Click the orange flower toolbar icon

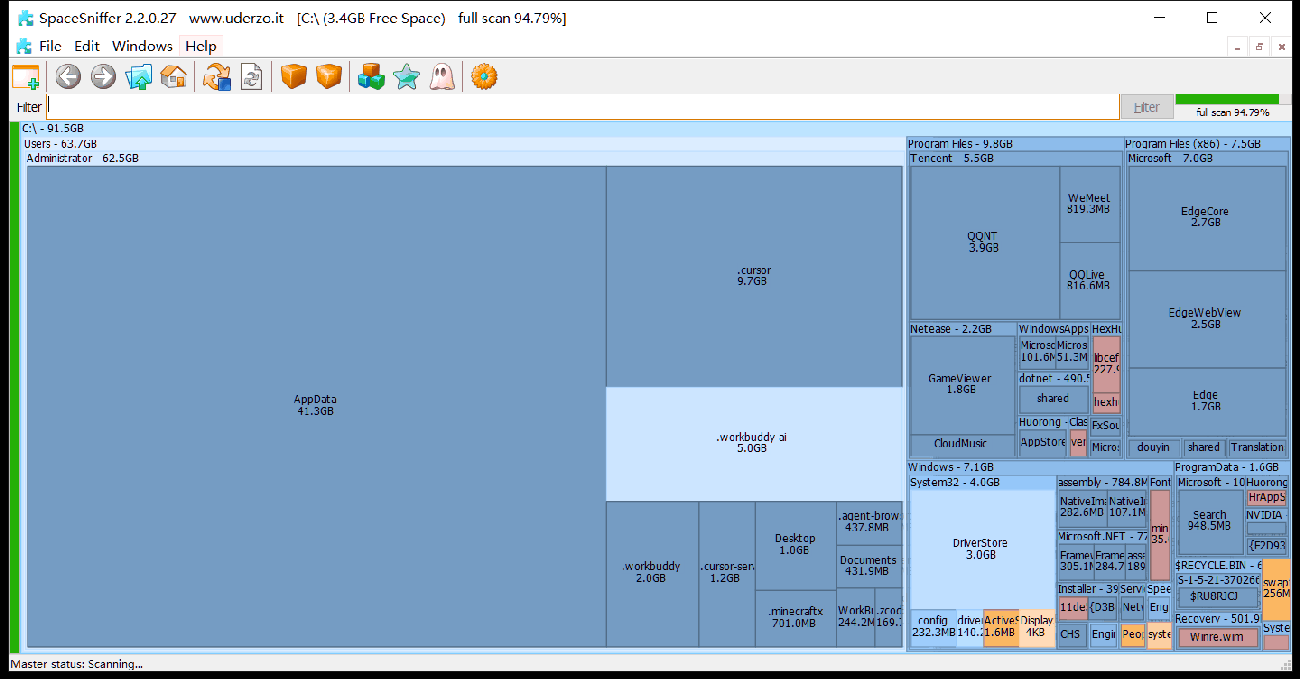(484, 77)
